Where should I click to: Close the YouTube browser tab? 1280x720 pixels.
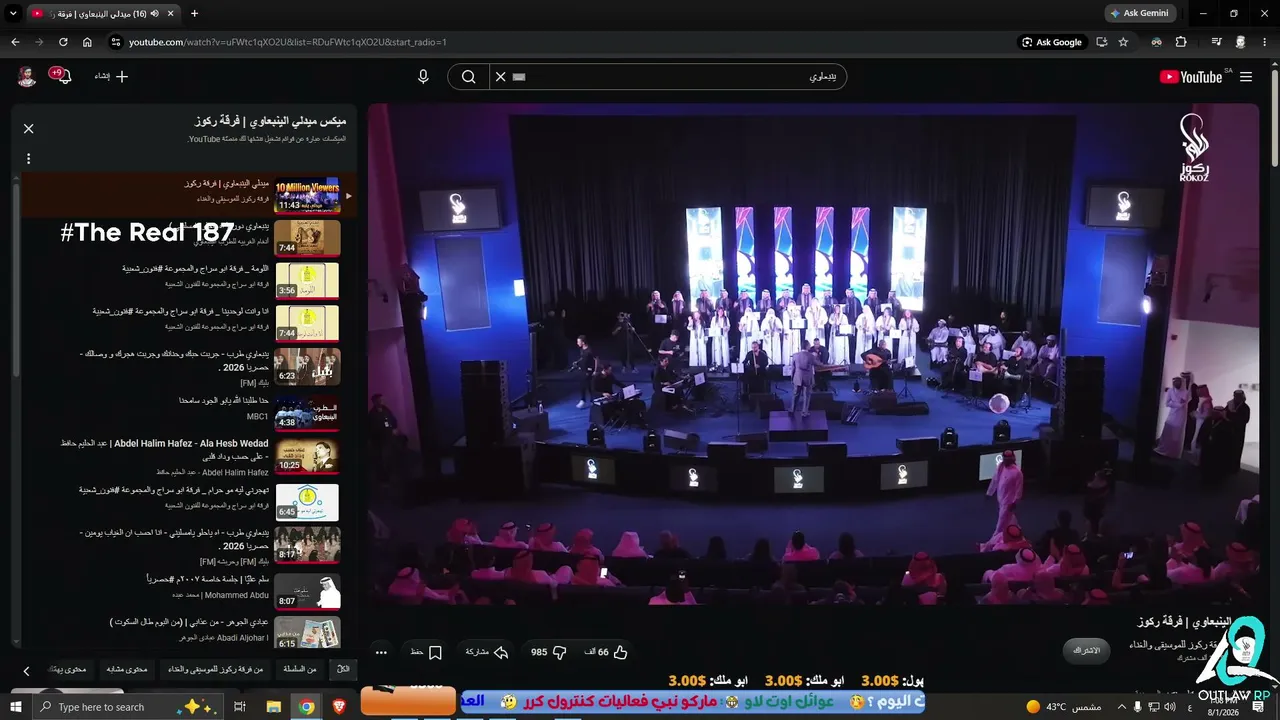click(x=170, y=14)
